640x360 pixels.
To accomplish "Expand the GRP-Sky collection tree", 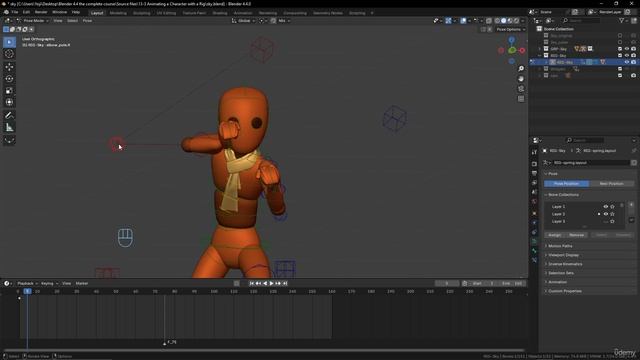I will coord(540,49).
